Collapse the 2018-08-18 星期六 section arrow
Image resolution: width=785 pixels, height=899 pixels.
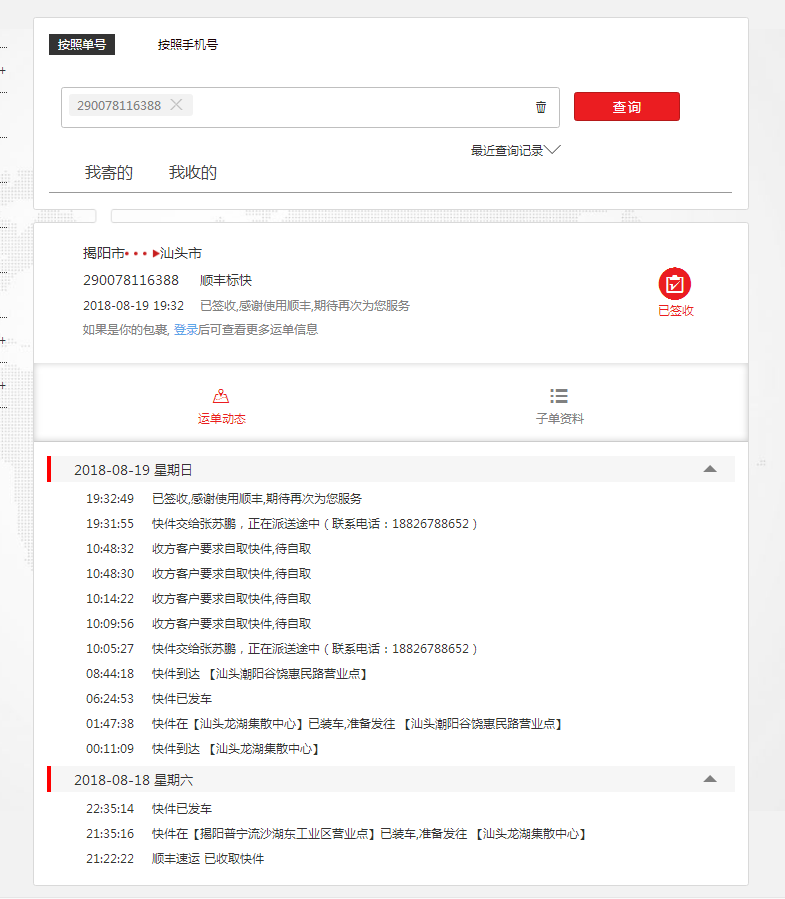[x=710, y=779]
